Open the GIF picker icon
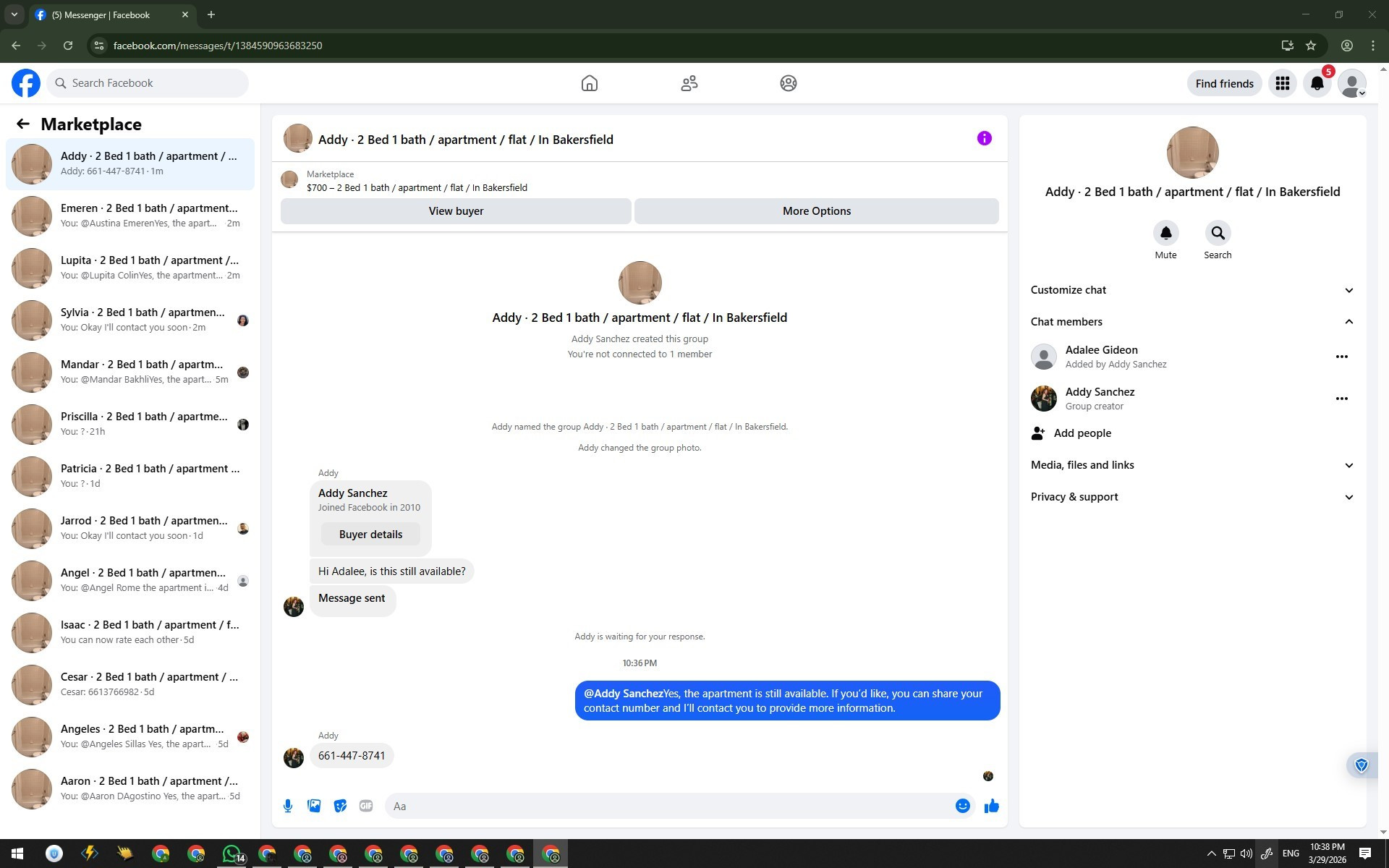Screen dimensions: 1389x868 (366, 806)
